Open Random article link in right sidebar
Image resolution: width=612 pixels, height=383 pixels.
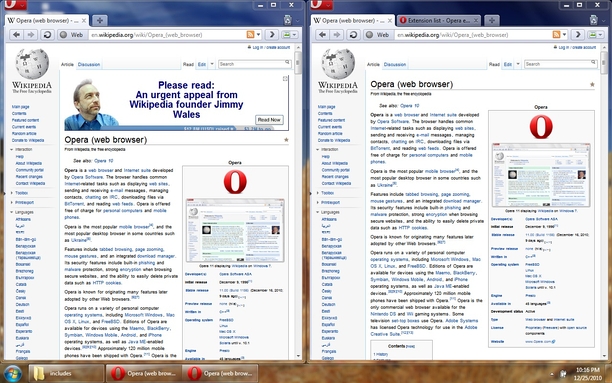[x=330, y=134]
